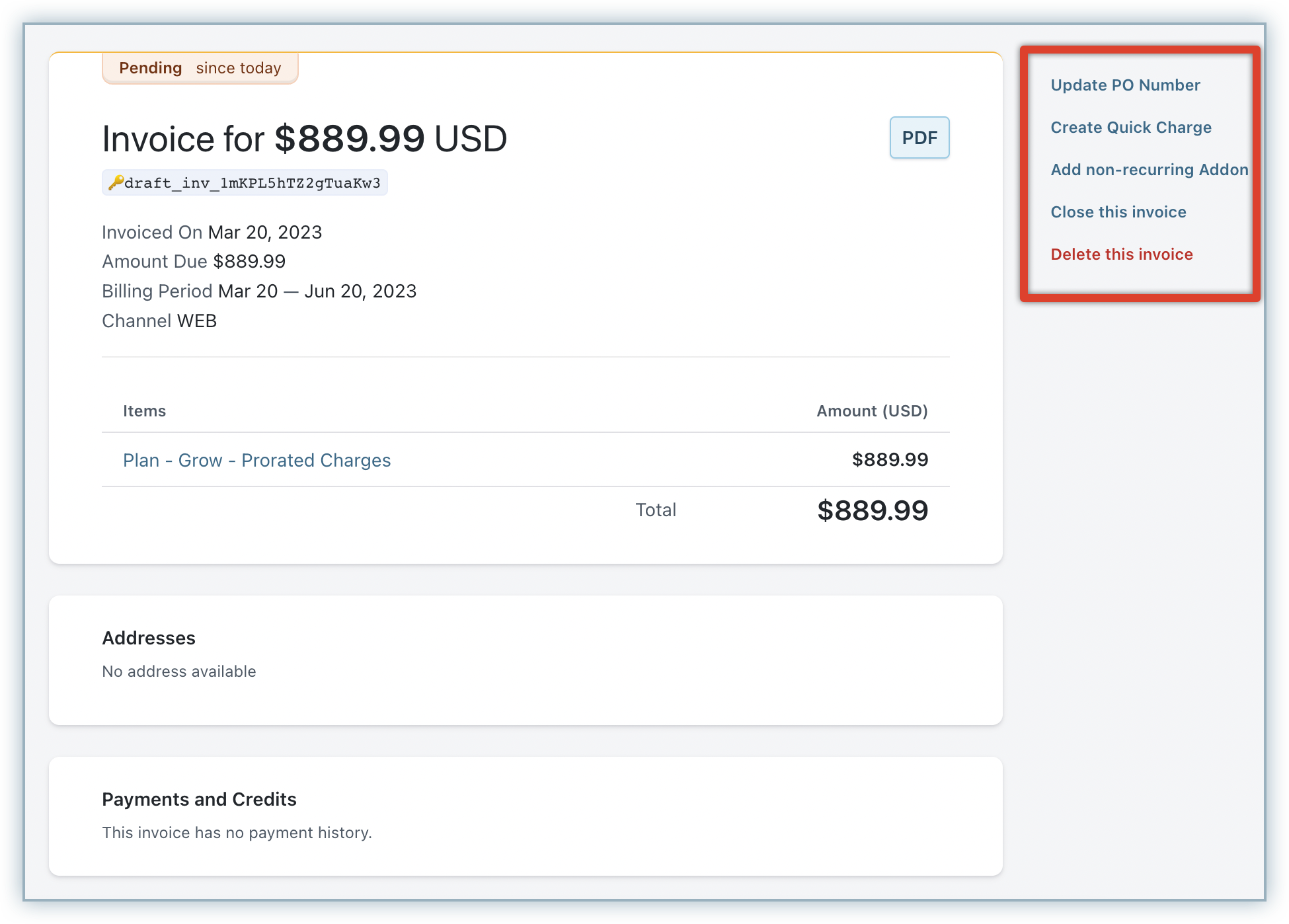Choose Add non-recurring Addon

pyautogui.click(x=1149, y=170)
